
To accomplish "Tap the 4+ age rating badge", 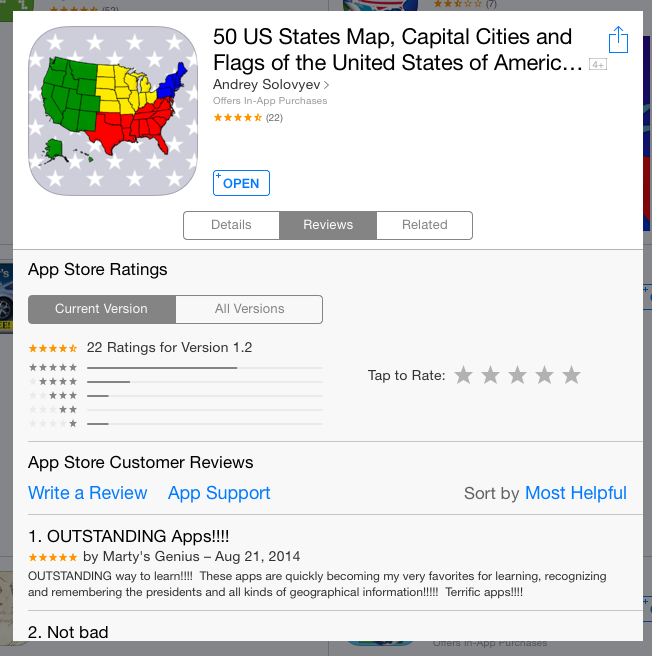I will 598,64.
